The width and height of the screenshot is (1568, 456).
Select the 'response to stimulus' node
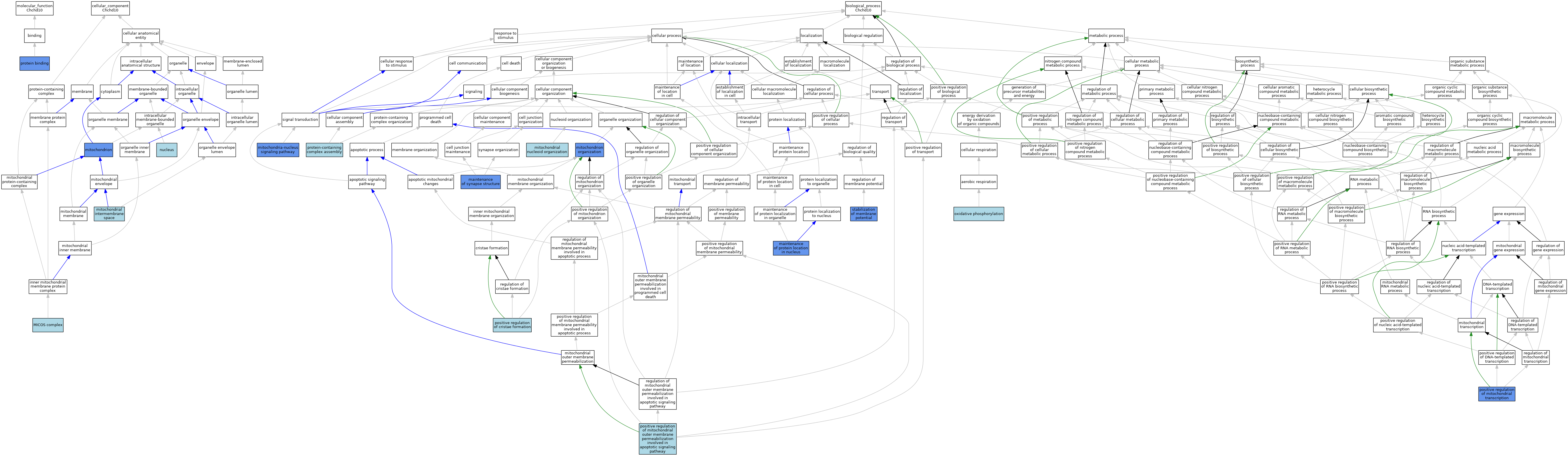coord(505,36)
